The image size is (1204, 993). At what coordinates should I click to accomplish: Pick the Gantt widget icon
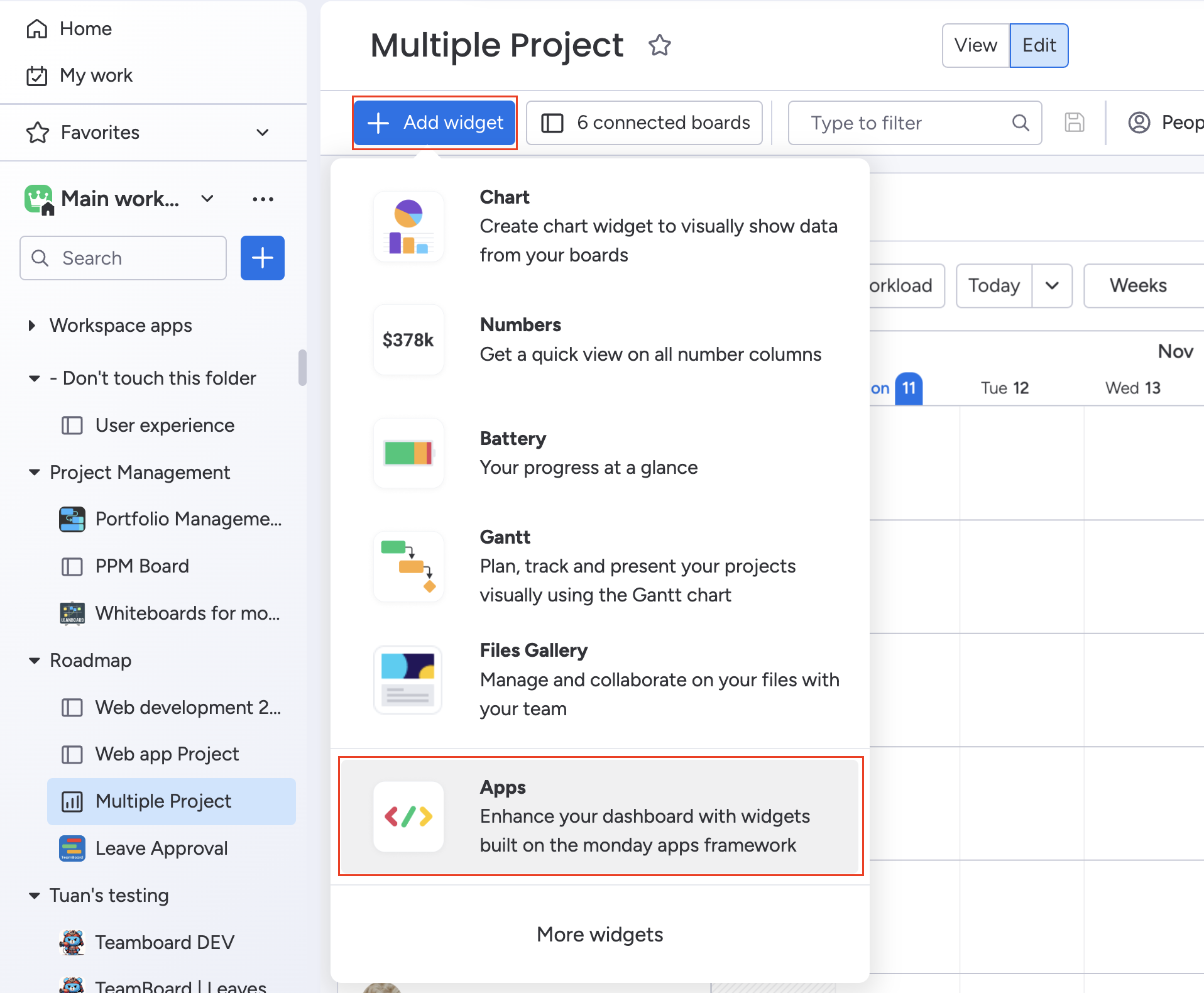pos(408,566)
